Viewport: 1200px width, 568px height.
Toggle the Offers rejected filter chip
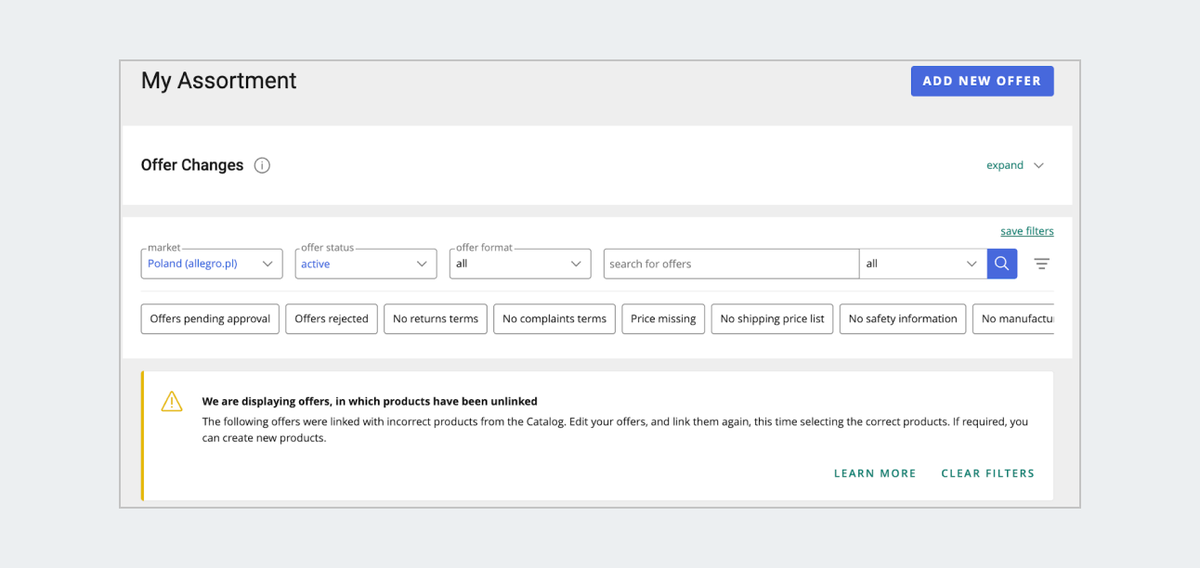pyautogui.click(x=332, y=319)
